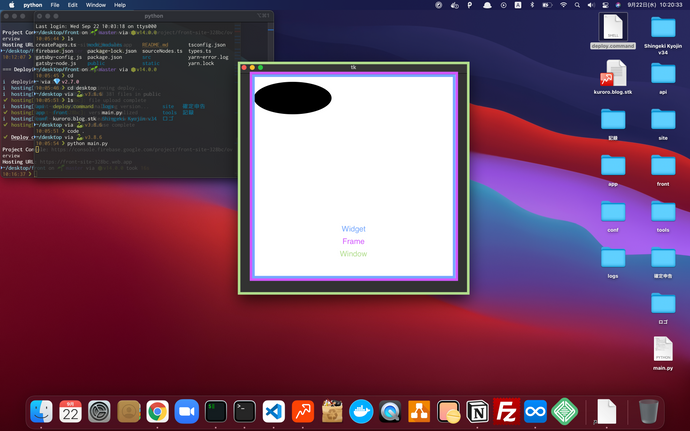The width and height of the screenshot is (690, 431).
Task: Click the Frame label in tk window
Action: coord(353,241)
